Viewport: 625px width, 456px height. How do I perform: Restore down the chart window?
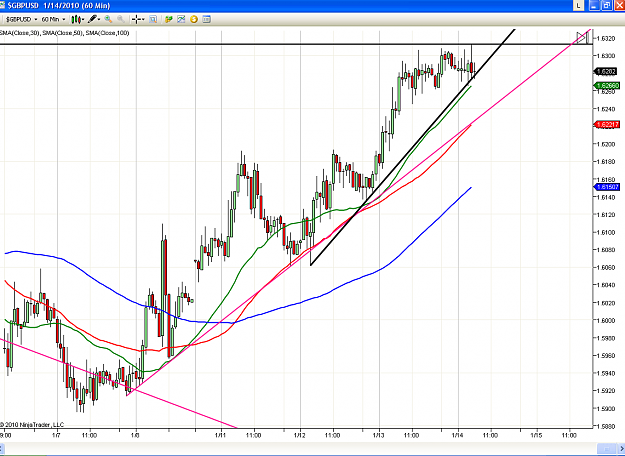point(607,5)
